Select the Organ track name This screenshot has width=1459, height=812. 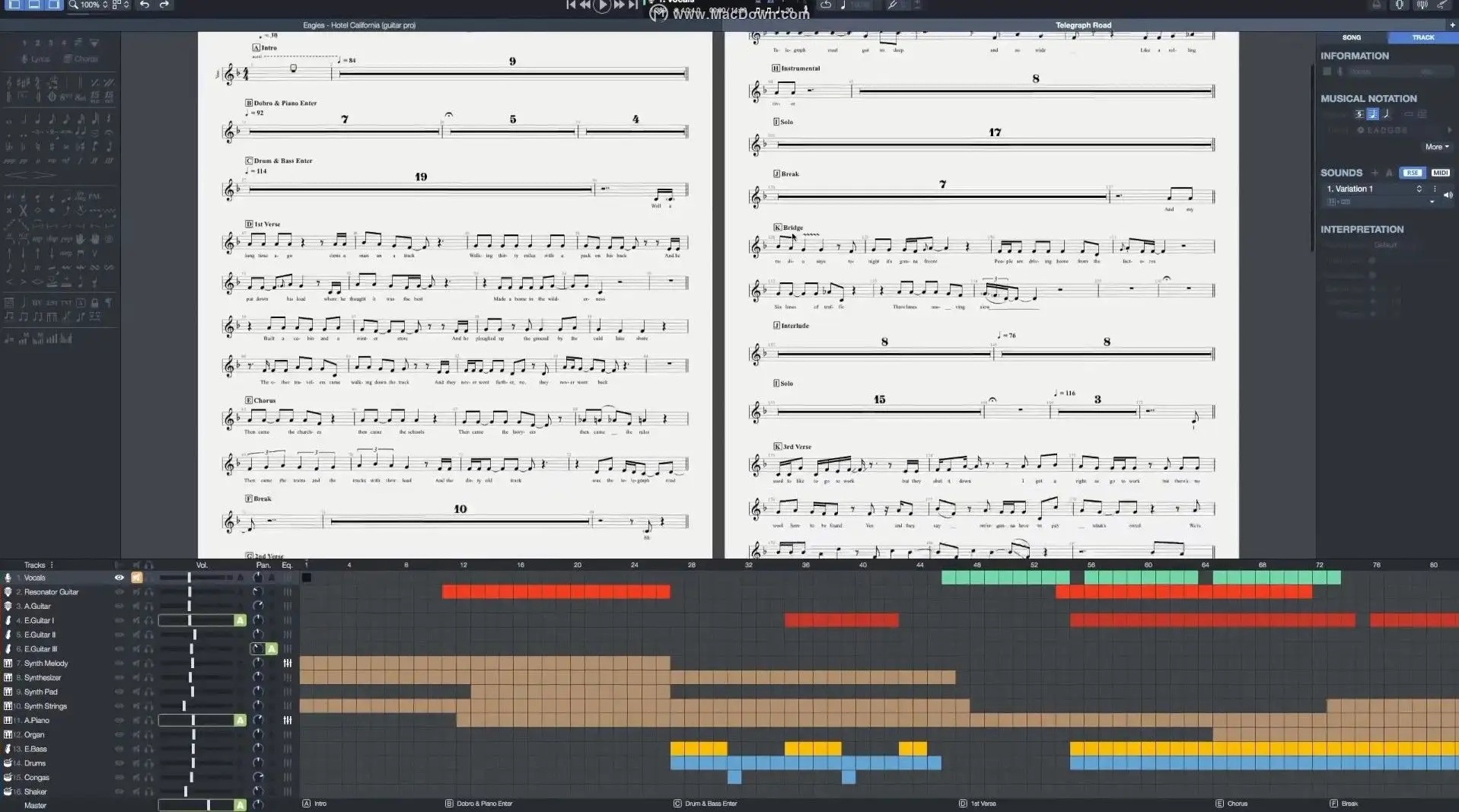click(34, 734)
